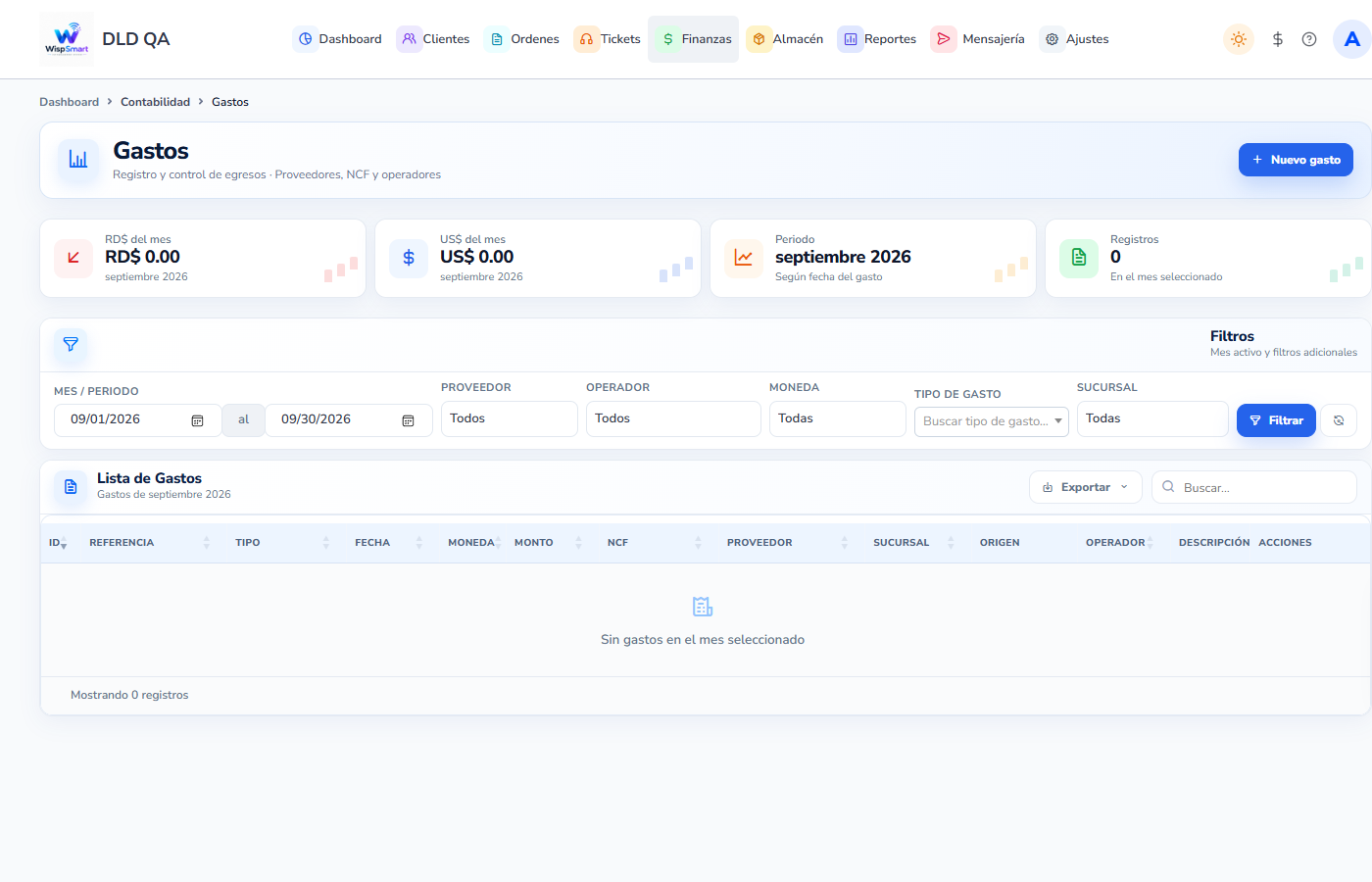Viewport: 1372px width, 882px height.
Task: Click the Dashboard breadcrumb link
Action: (69, 102)
